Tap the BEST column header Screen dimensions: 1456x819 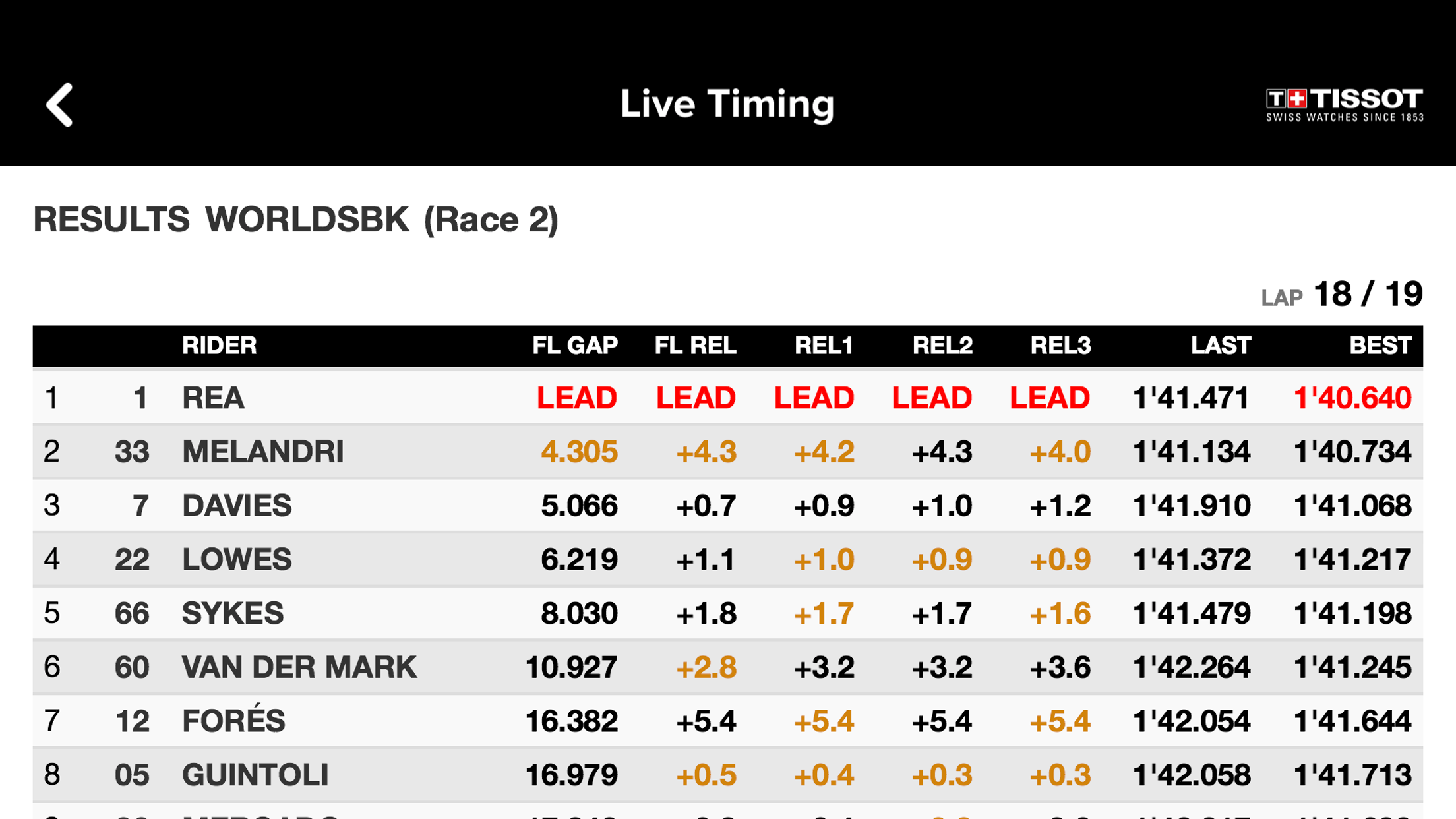click(x=1380, y=346)
